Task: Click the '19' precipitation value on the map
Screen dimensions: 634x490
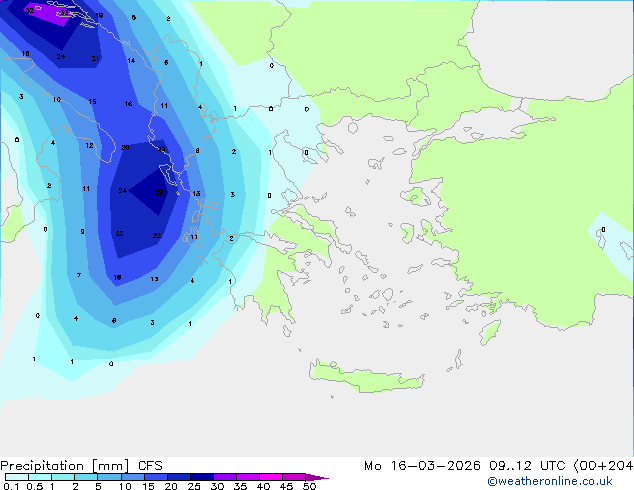Action: coord(99,15)
